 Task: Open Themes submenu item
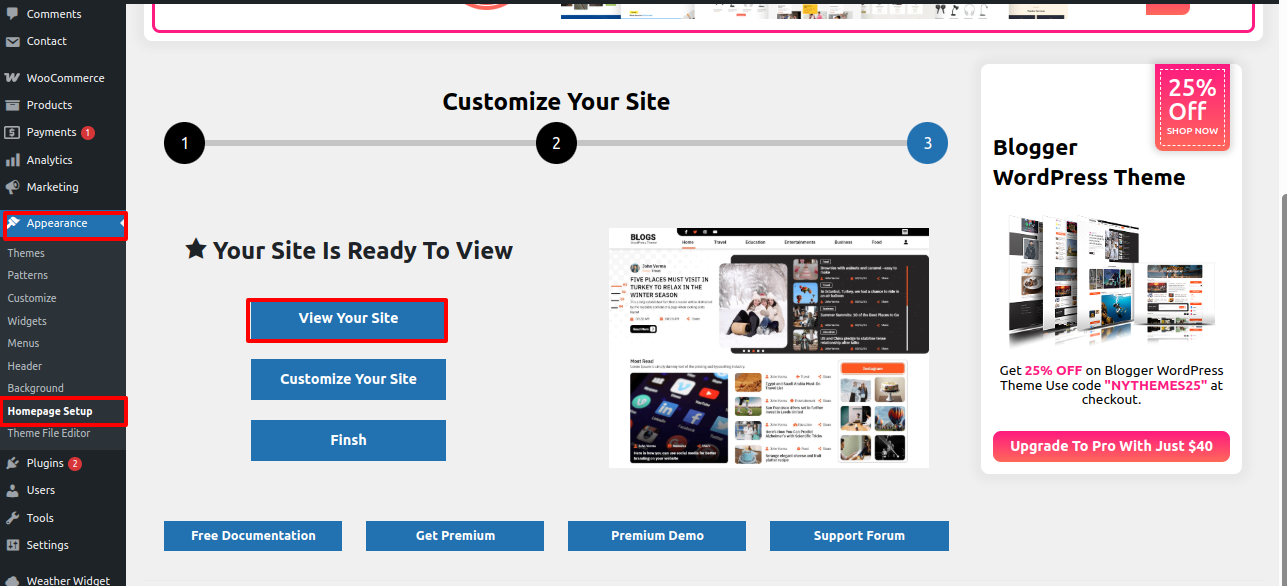point(26,253)
